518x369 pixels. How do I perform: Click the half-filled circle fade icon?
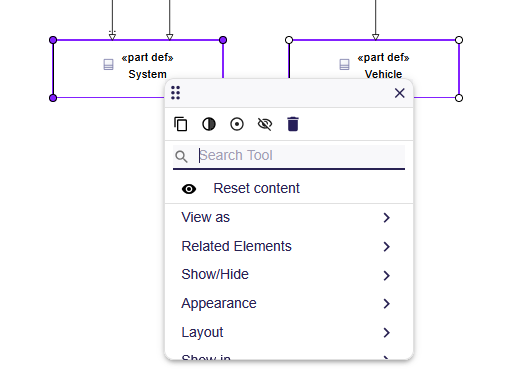[x=209, y=124]
